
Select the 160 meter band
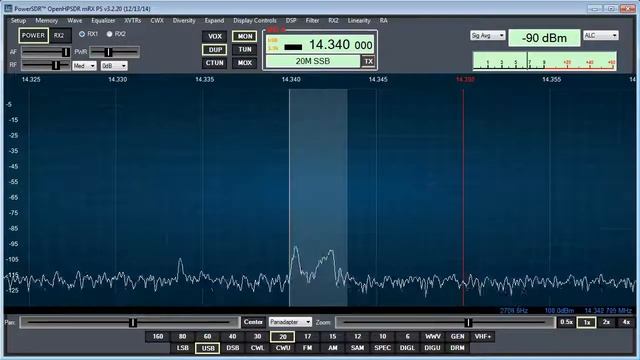tap(158, 337)
